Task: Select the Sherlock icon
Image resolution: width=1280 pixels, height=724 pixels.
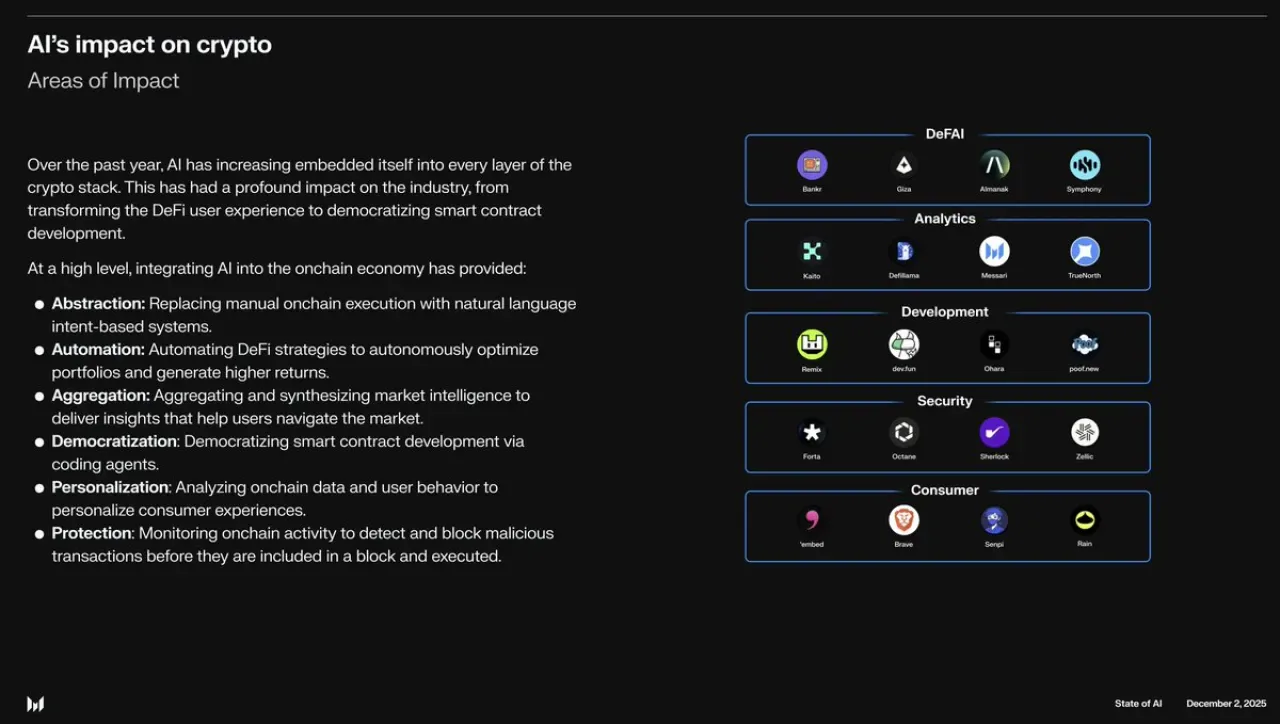Action: click(x=994, y=433)
